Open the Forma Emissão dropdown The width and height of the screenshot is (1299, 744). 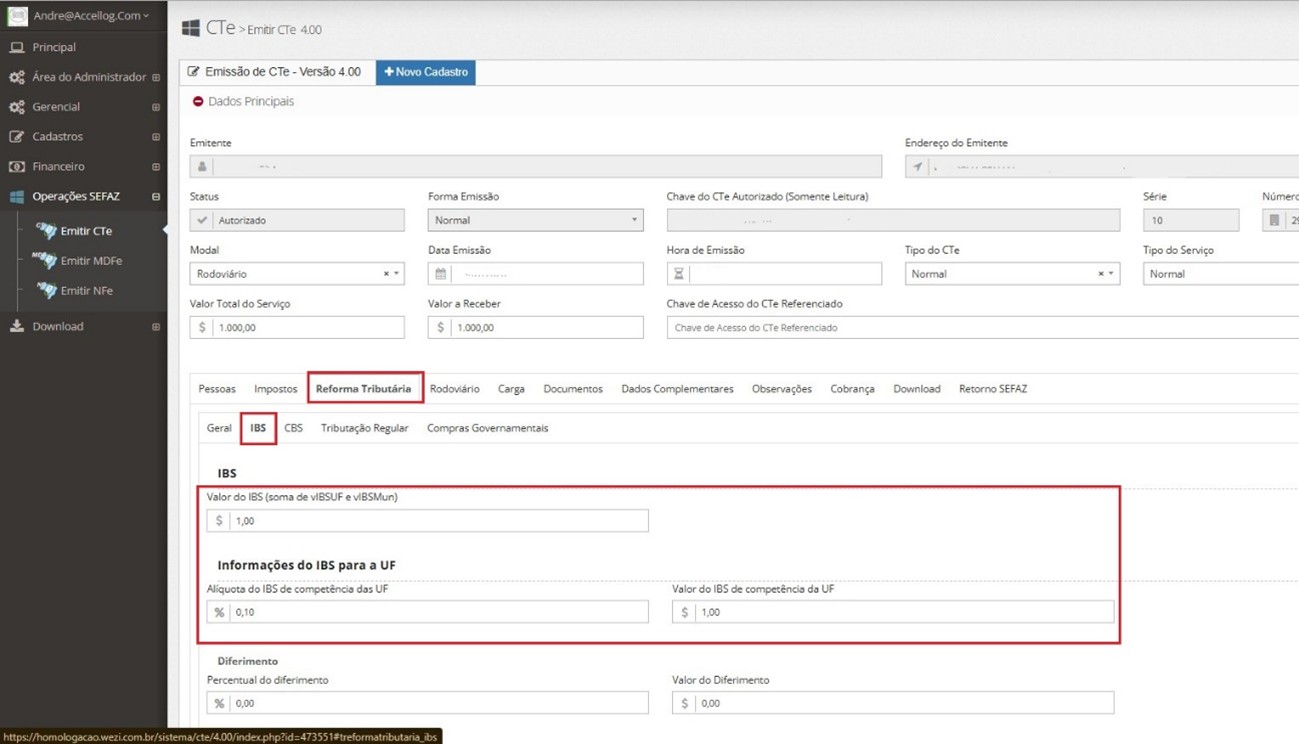coord(535,220)
